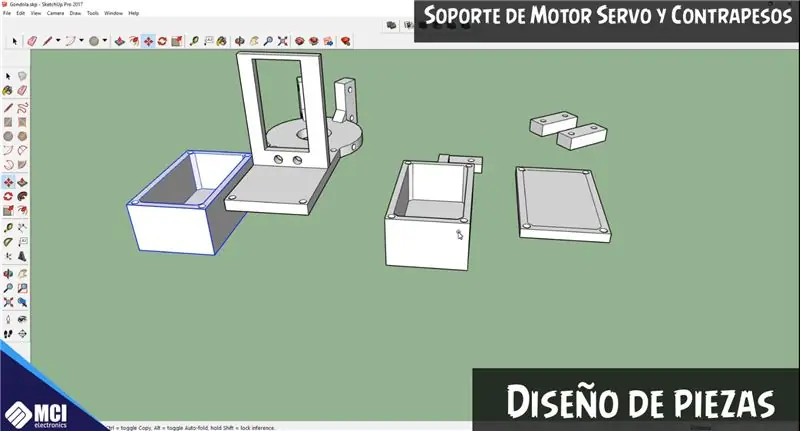800x431 pixels.
Task: Select the Polygon tool in the left toolset
Action: tap(22, 136)
